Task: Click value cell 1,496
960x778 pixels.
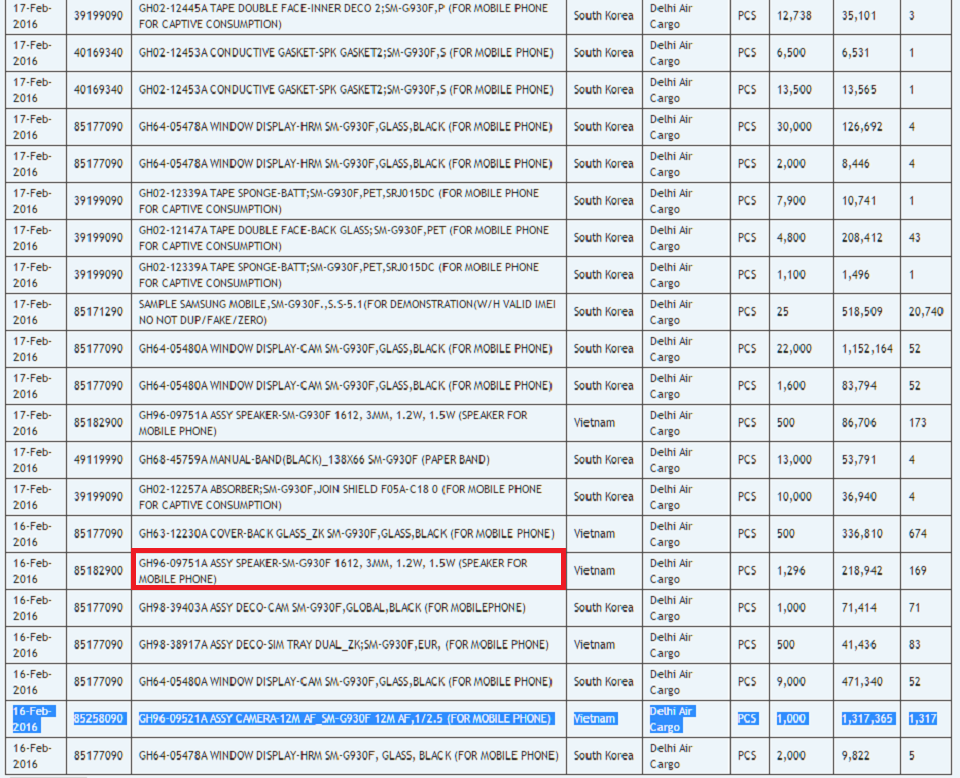Action: click(866, 275)
